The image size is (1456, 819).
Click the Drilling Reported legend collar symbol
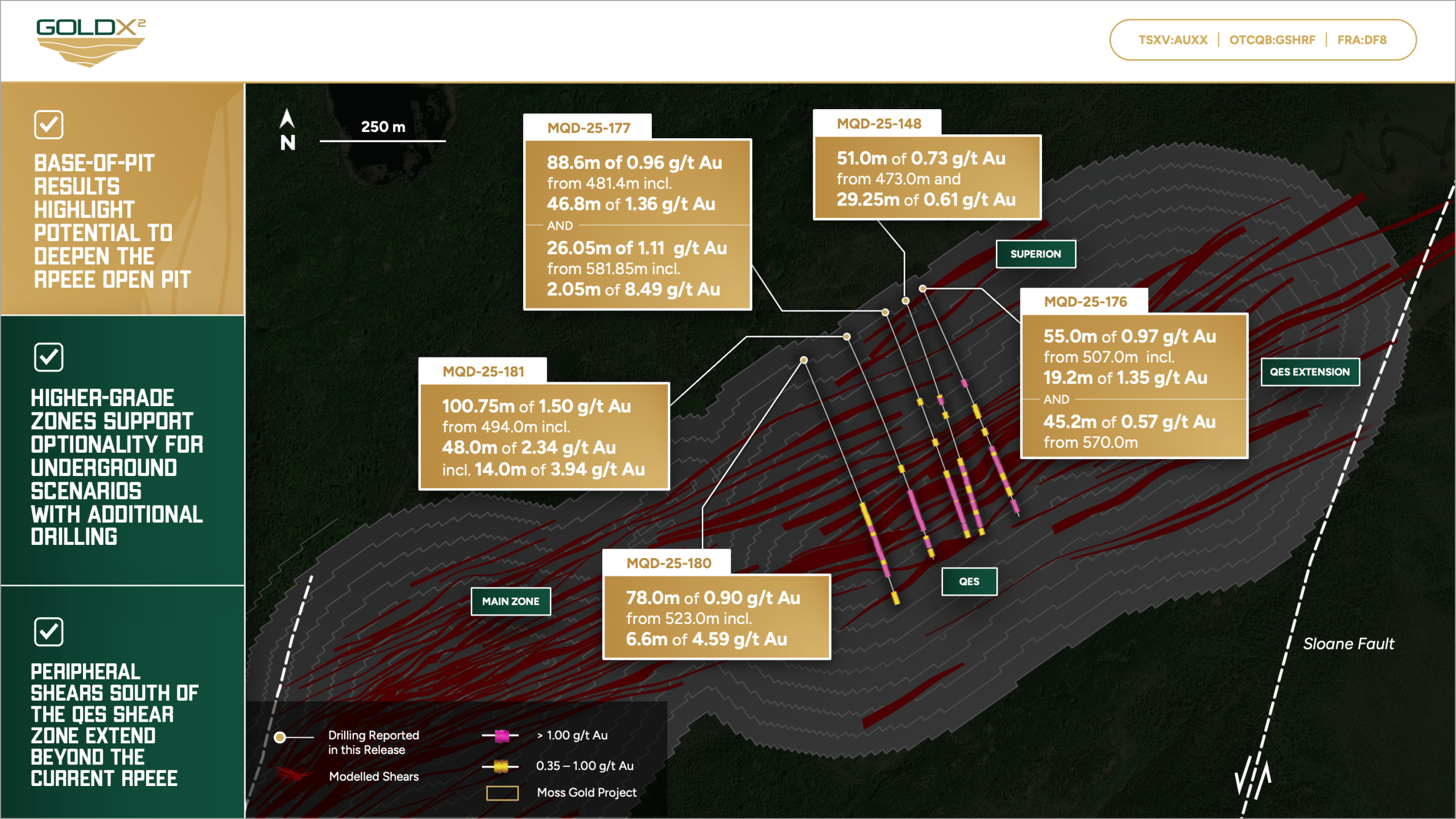click(280, 738)
